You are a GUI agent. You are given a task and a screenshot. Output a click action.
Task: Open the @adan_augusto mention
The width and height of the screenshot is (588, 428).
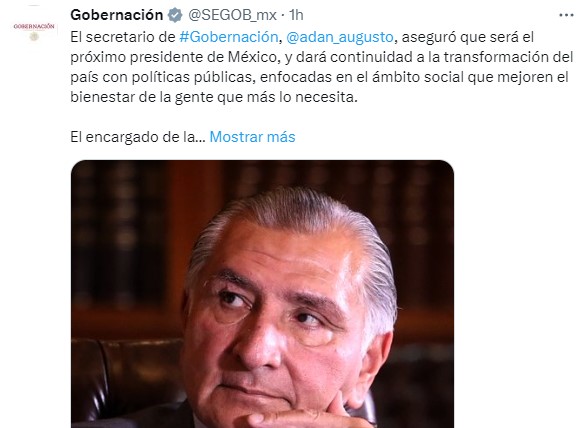point(340,37)
